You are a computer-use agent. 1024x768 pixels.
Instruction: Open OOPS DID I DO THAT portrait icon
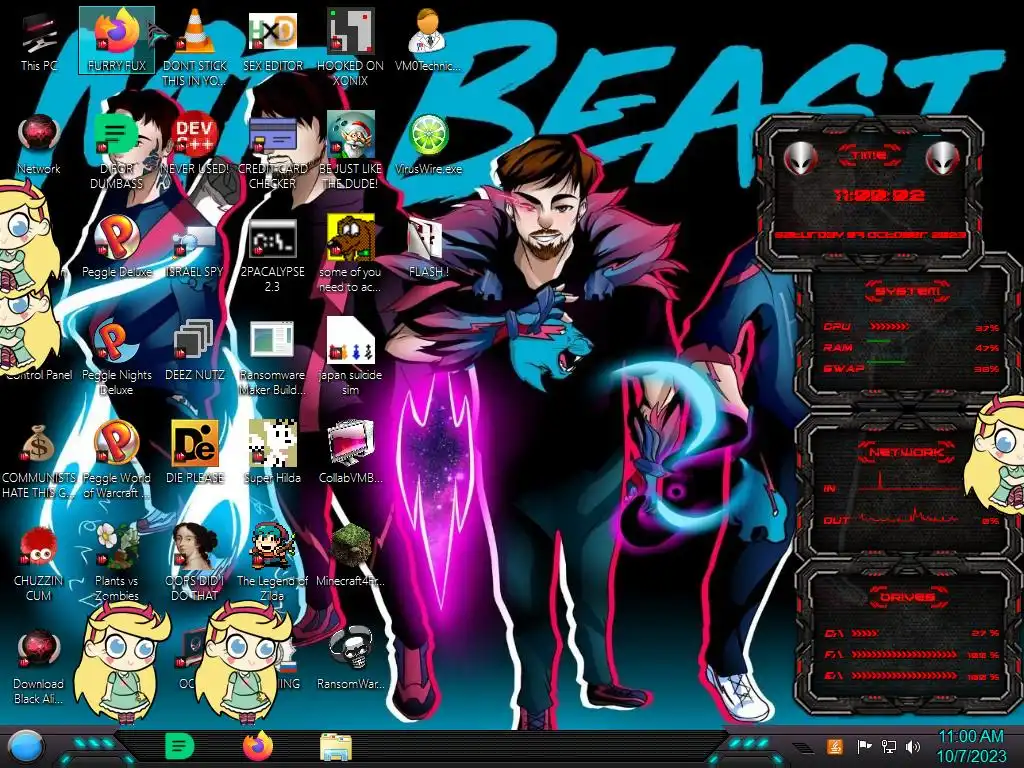[x=195, y=563]
